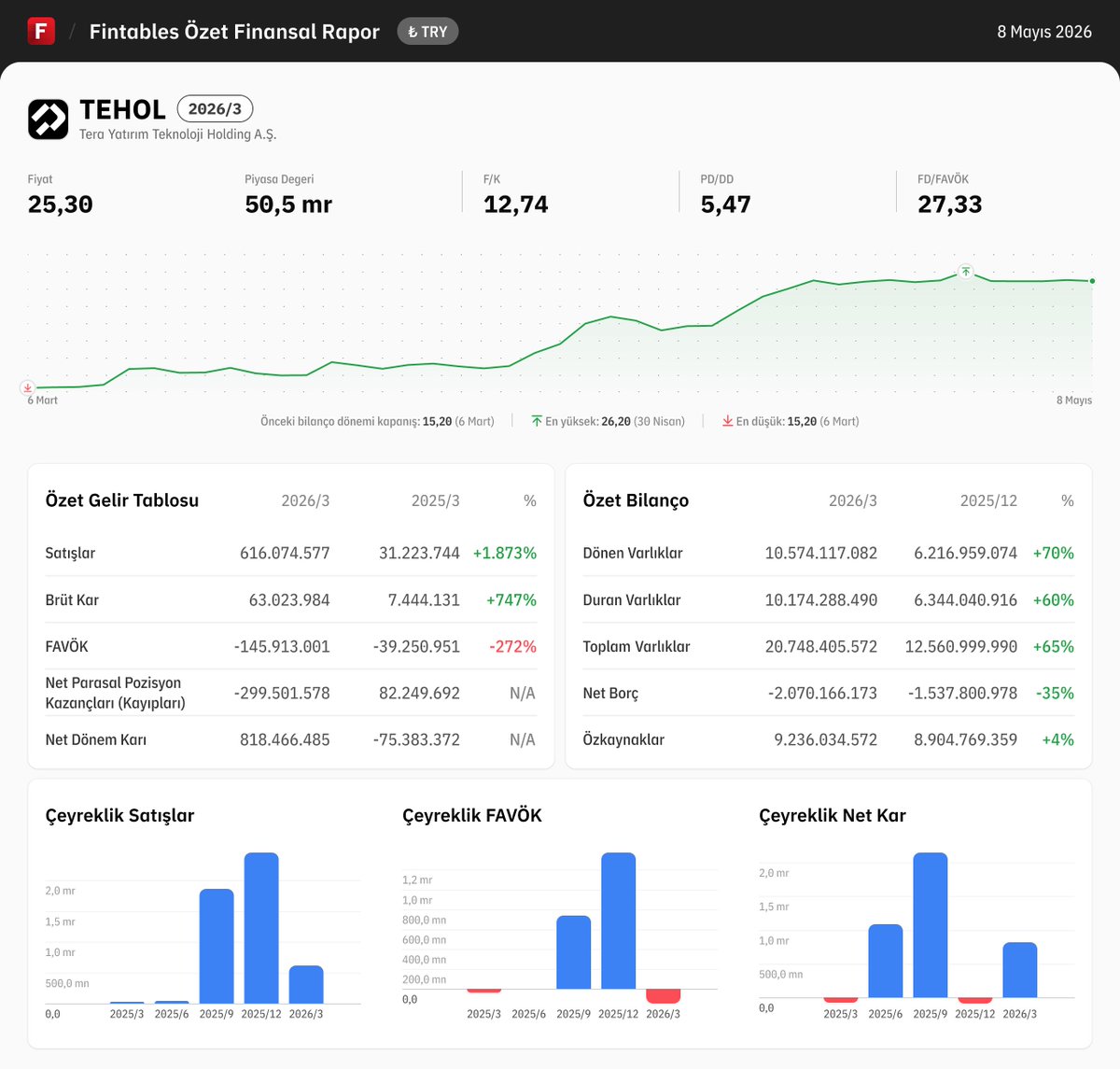Click Net Dönem Karı value 818.466.485
The height and width of the screenshot is (1069, 1120).
point(285,739)
